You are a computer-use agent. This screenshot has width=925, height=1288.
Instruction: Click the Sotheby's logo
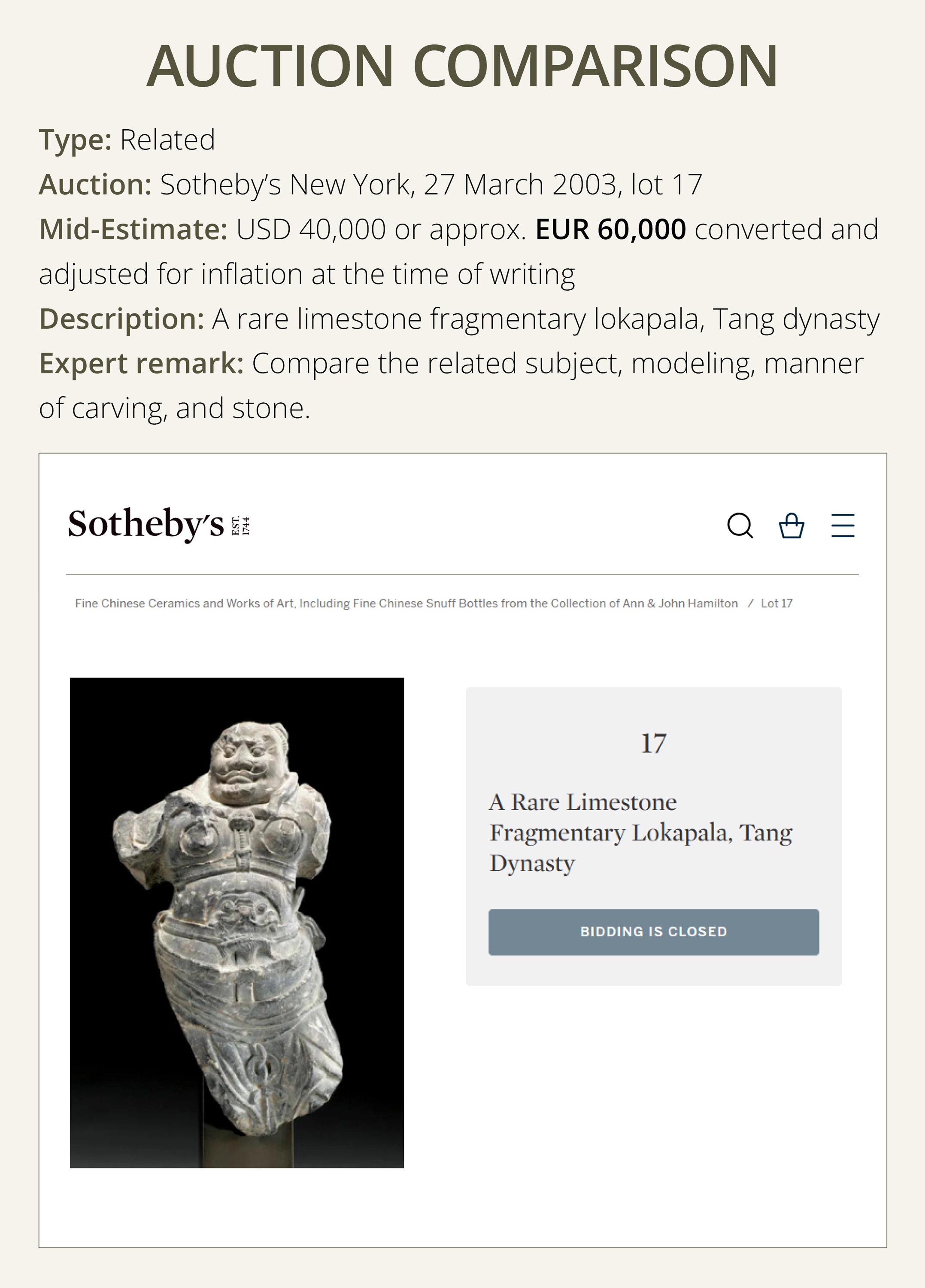click(x=146, y=524)
